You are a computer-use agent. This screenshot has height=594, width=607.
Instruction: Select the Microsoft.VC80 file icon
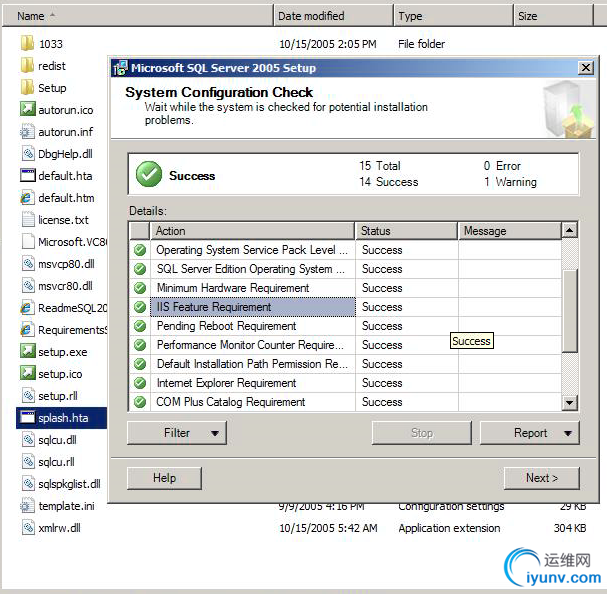pyautogui.click(x=28, y=242)
